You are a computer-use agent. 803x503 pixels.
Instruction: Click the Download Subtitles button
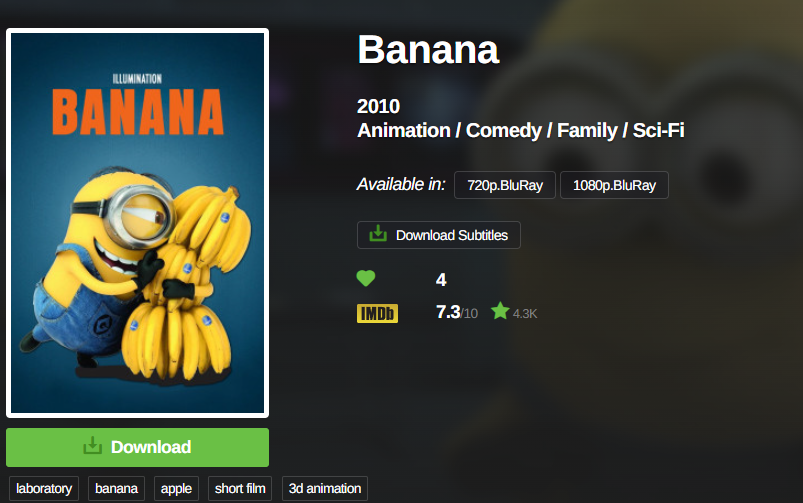(x=439, y=235)
